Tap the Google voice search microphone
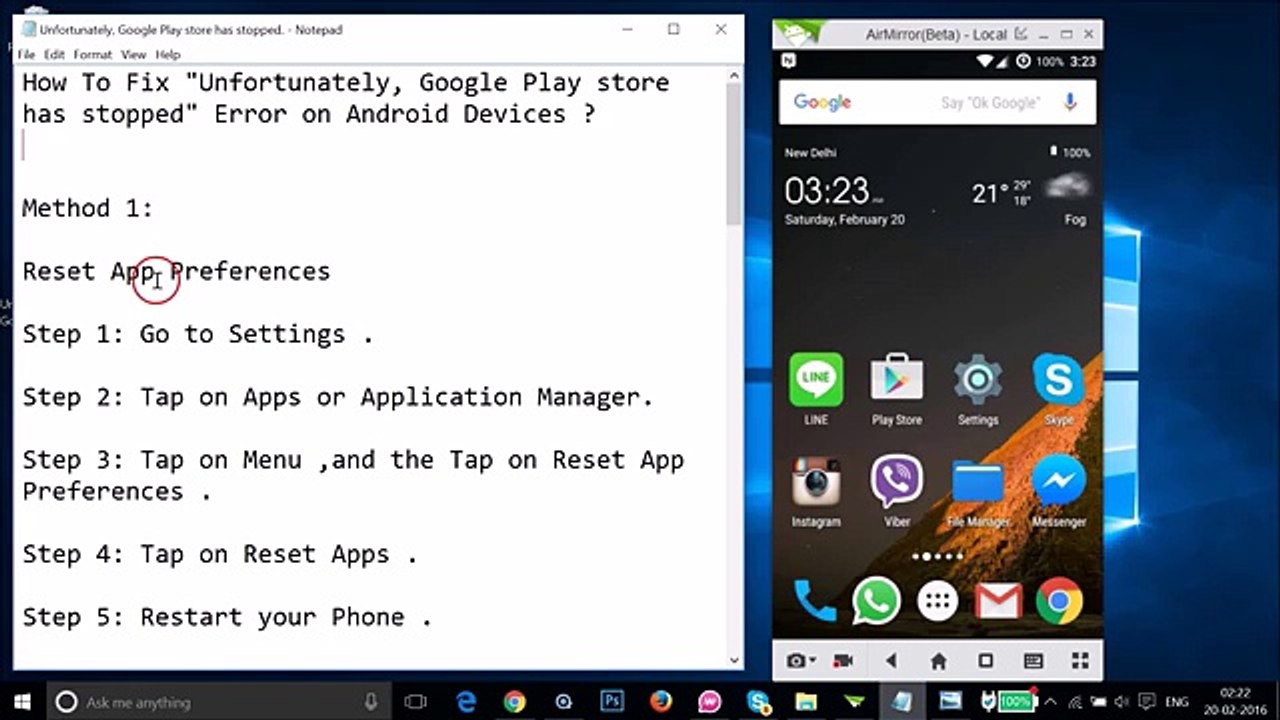 pyautogui.click(x=1070, y=102)
